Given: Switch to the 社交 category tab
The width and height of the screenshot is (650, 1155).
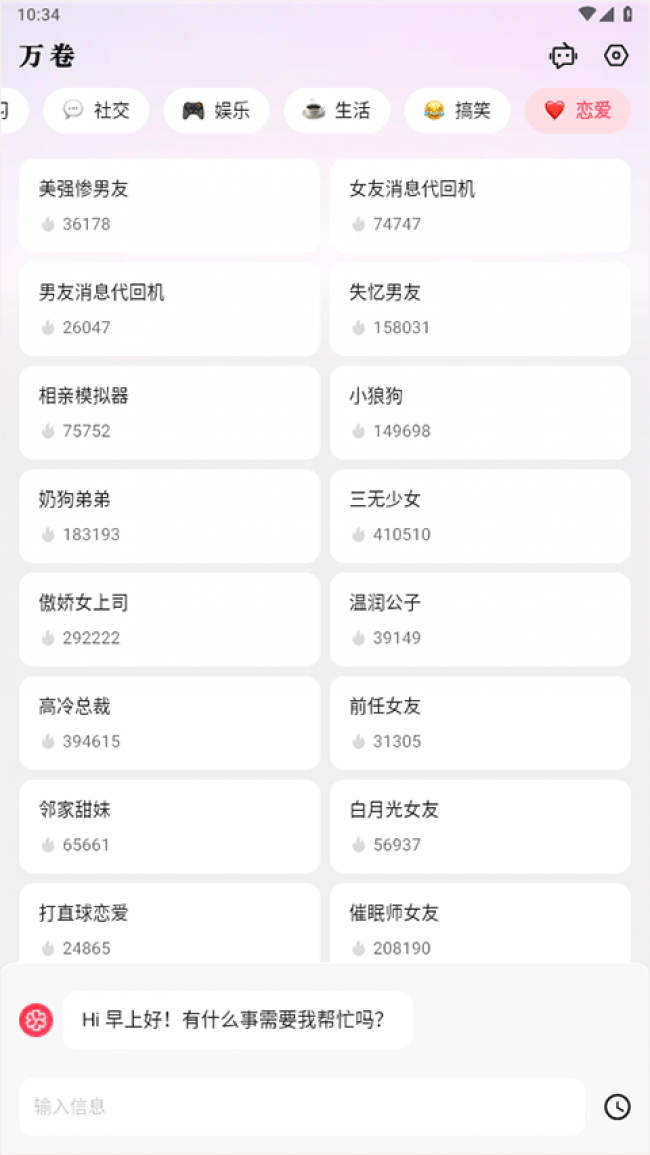Looking at the screenshot, I should click(x=96, y=111).
